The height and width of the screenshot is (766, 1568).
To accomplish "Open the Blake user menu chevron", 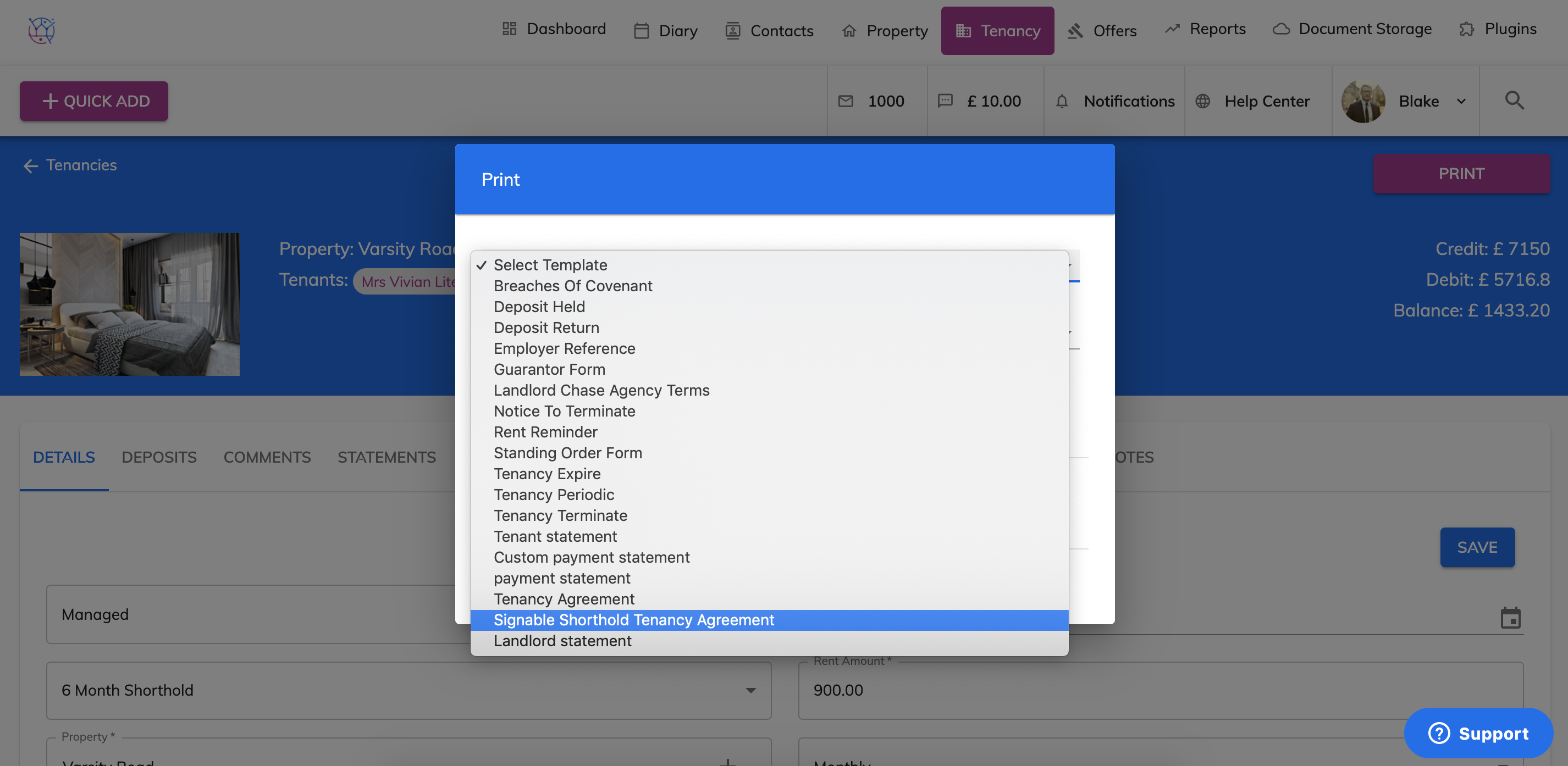I will point(1461,101).
